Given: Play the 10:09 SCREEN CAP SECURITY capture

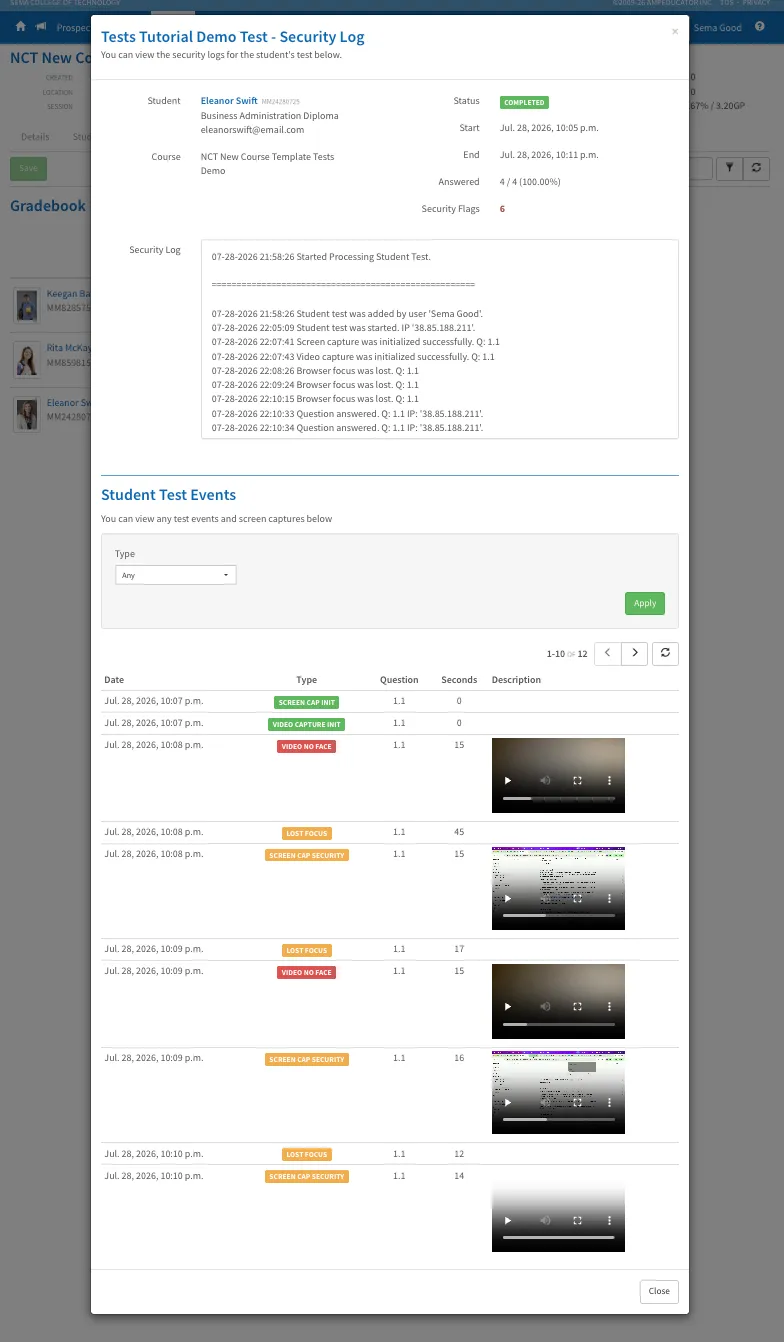Looking at the screenshot, I should (507, 1102).
